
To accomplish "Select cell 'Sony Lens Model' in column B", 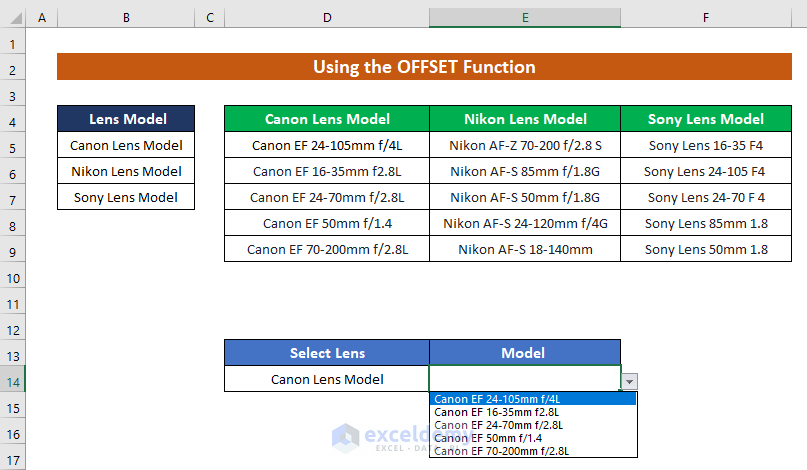I will pyautogui.click(x=126, y=197).
